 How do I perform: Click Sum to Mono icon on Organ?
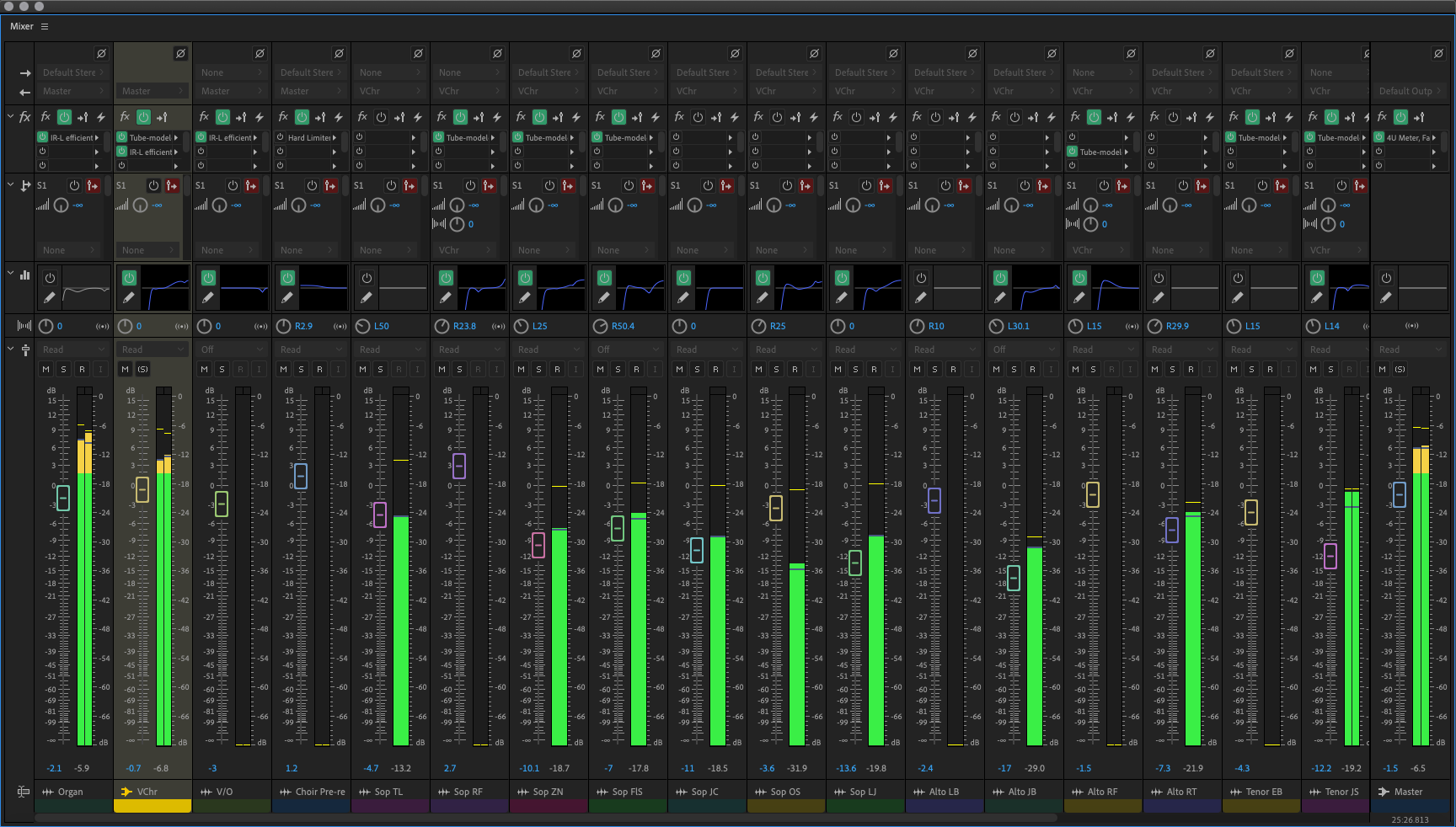pyautogui.click(x=102, y=326)
